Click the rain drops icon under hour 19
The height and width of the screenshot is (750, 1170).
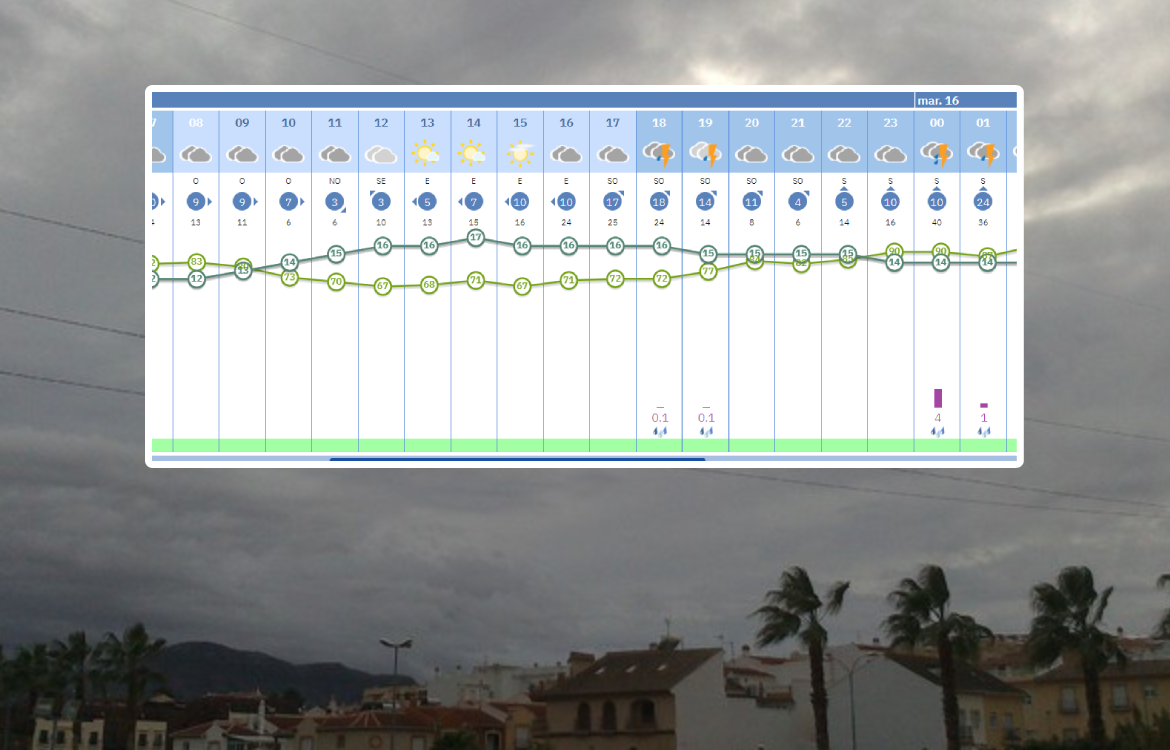tap(706, 432)
